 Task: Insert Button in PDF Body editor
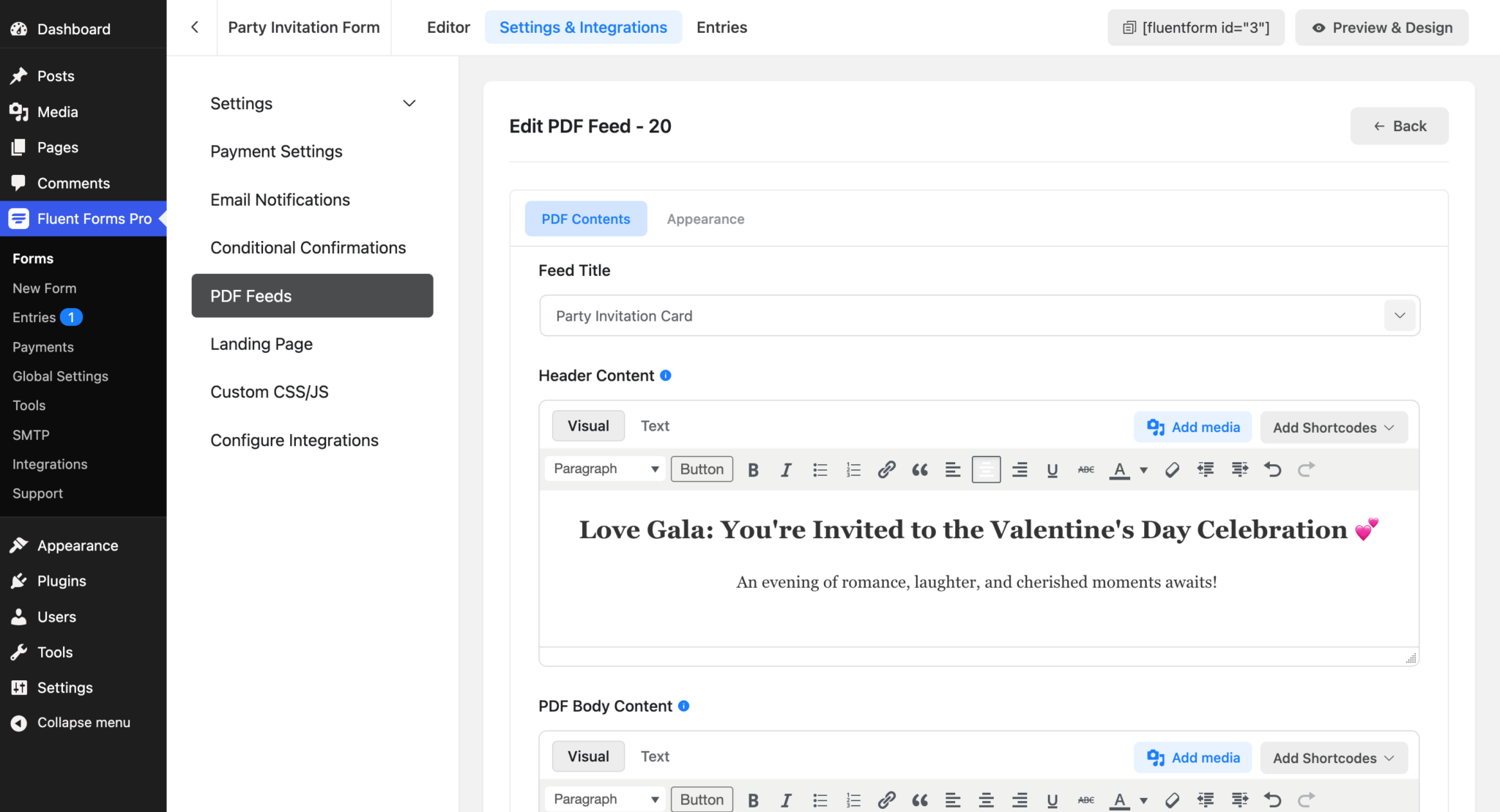click(702, 800)
